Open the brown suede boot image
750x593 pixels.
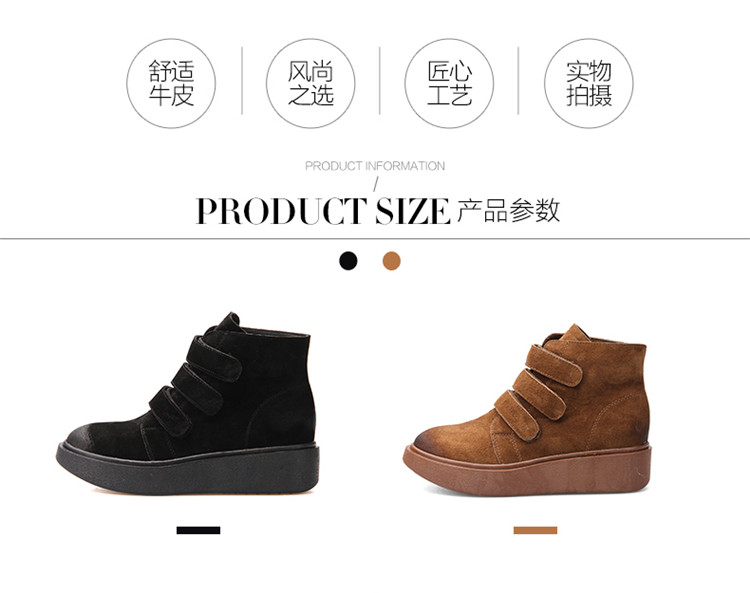[528, 410]
